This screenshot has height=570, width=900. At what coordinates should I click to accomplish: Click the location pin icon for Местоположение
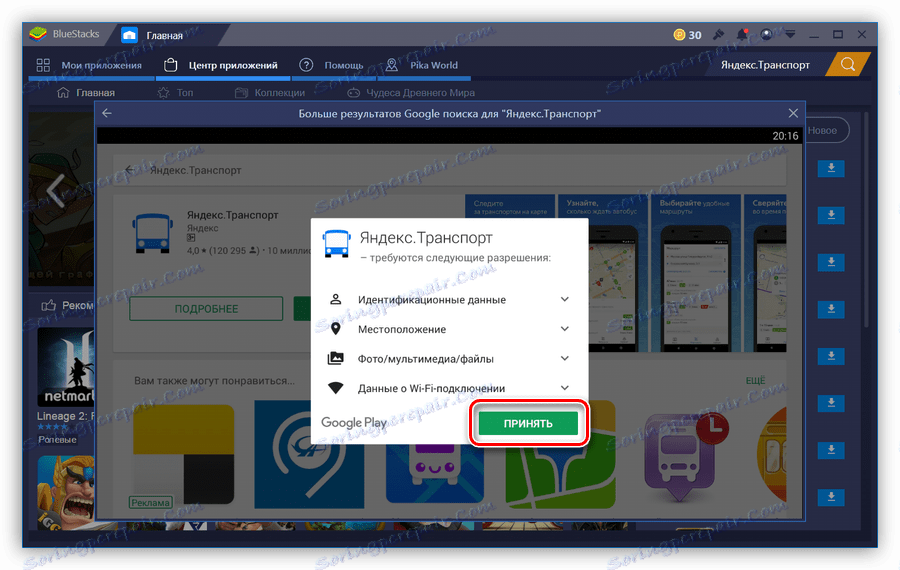[336, 329]
